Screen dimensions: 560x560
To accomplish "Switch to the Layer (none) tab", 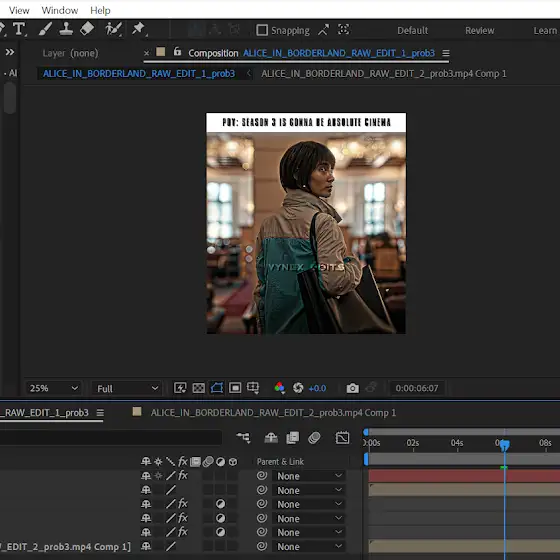I will tap(70, 53).
